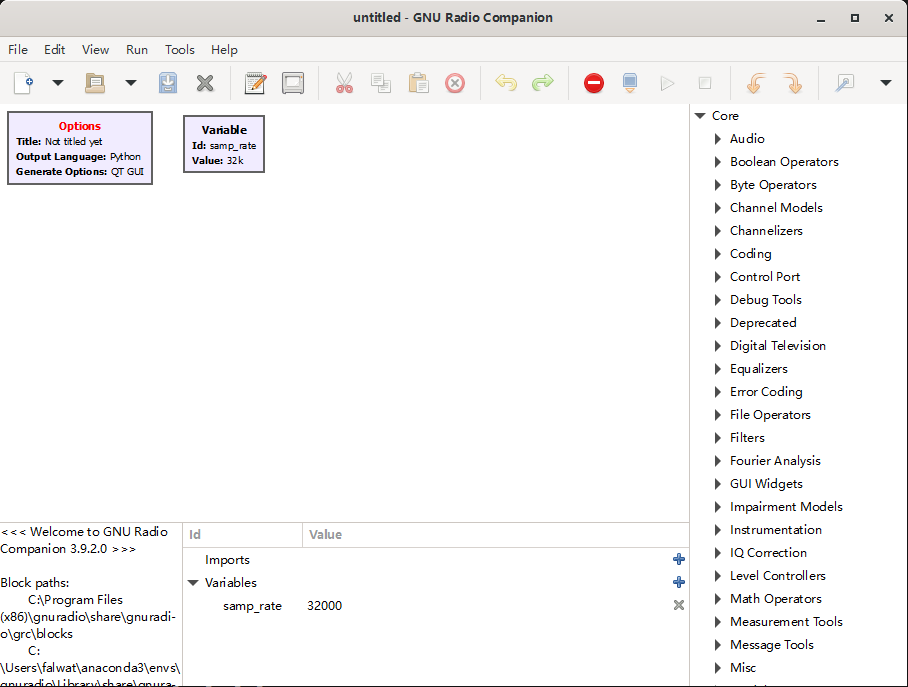Viewport: 908px width, 687px height.
Task: Open the Help menu
Action: tap(224, 50)
